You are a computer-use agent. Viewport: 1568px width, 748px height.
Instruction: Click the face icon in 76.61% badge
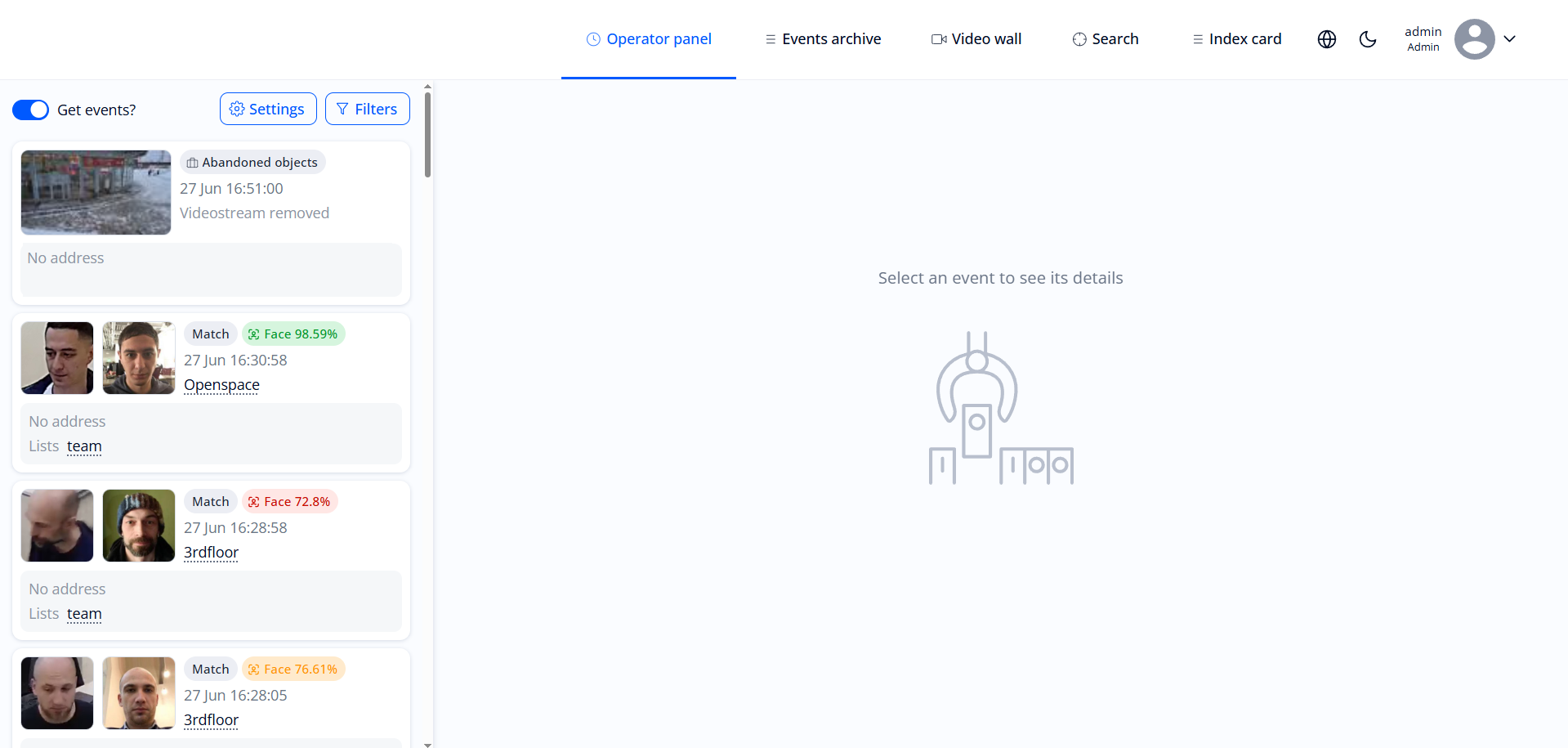click(x=254, y=670)
